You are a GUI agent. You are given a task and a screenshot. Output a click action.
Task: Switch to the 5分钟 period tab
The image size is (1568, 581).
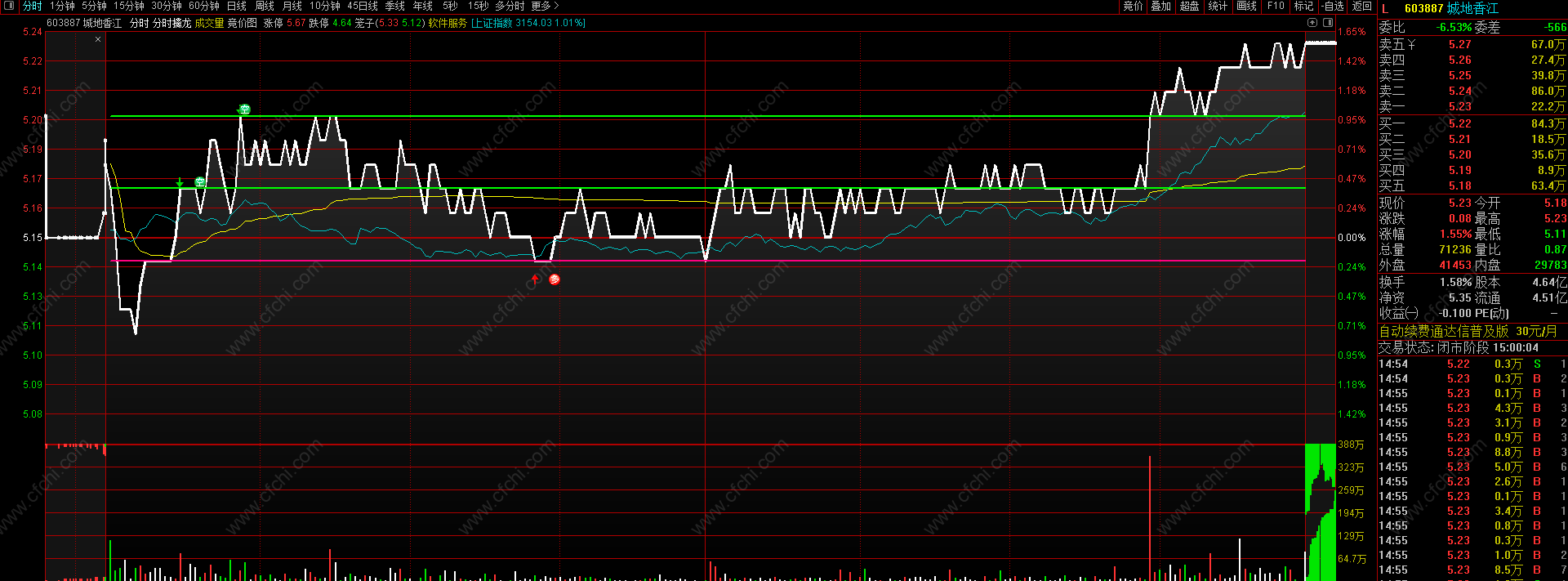coord(94,6)
